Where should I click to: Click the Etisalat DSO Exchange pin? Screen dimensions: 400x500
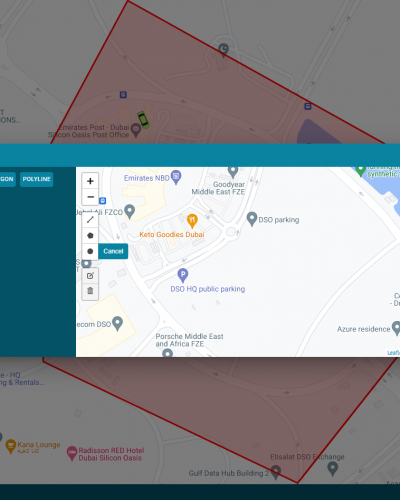(332, 469)
